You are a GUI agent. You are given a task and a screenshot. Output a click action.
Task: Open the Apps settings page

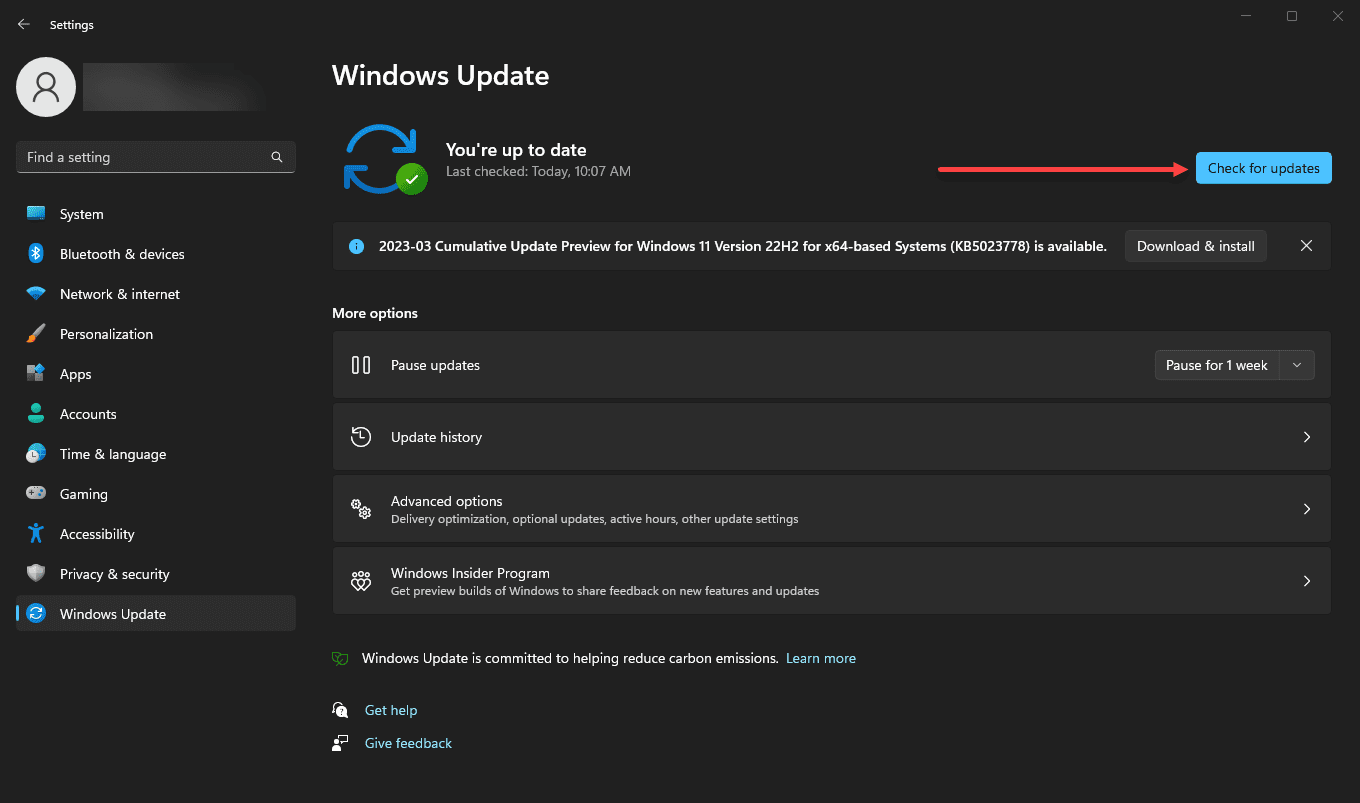(156, 374)
